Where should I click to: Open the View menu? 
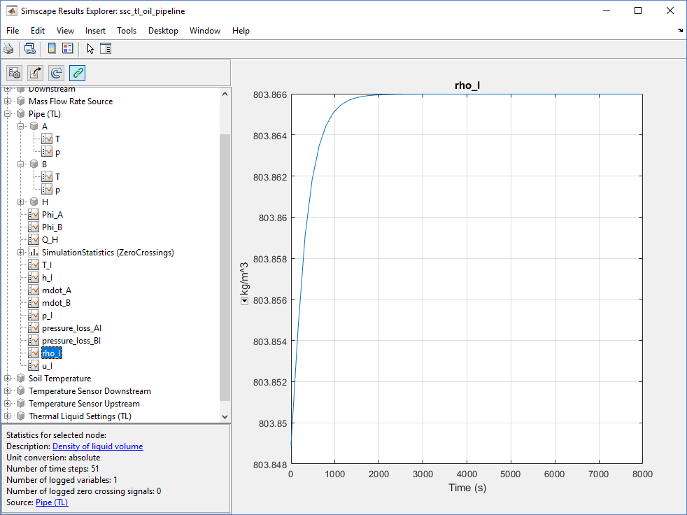(65, 31)
